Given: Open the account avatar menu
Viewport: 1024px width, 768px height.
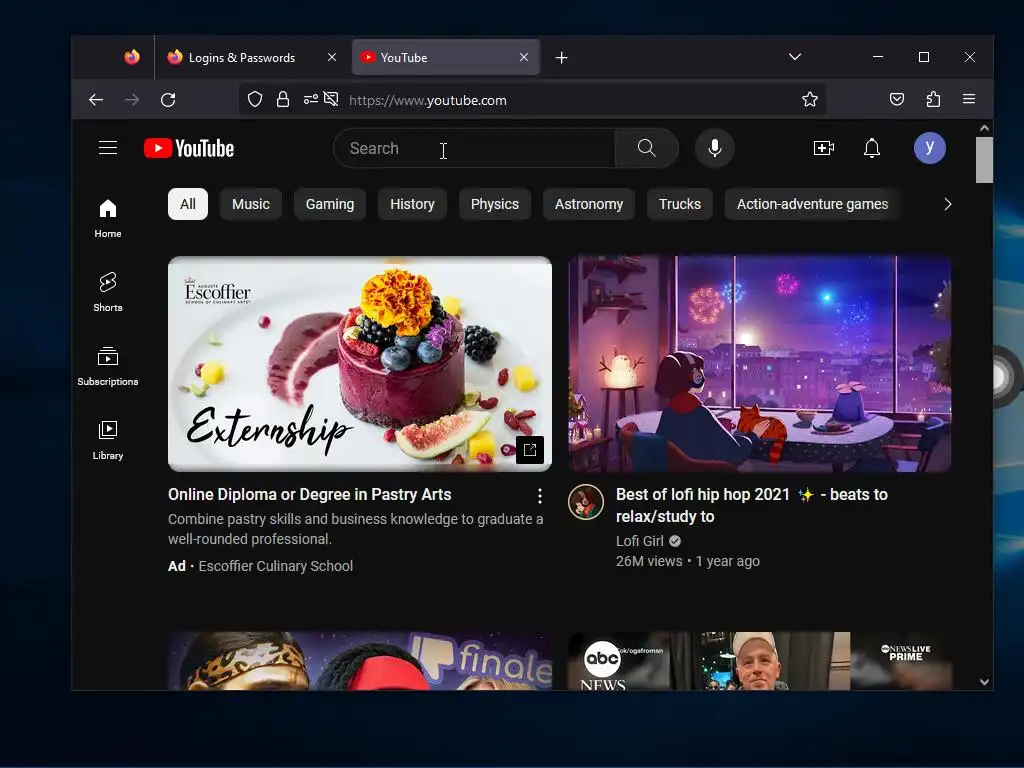Looking at the screenshot, I should click(930, 148).
